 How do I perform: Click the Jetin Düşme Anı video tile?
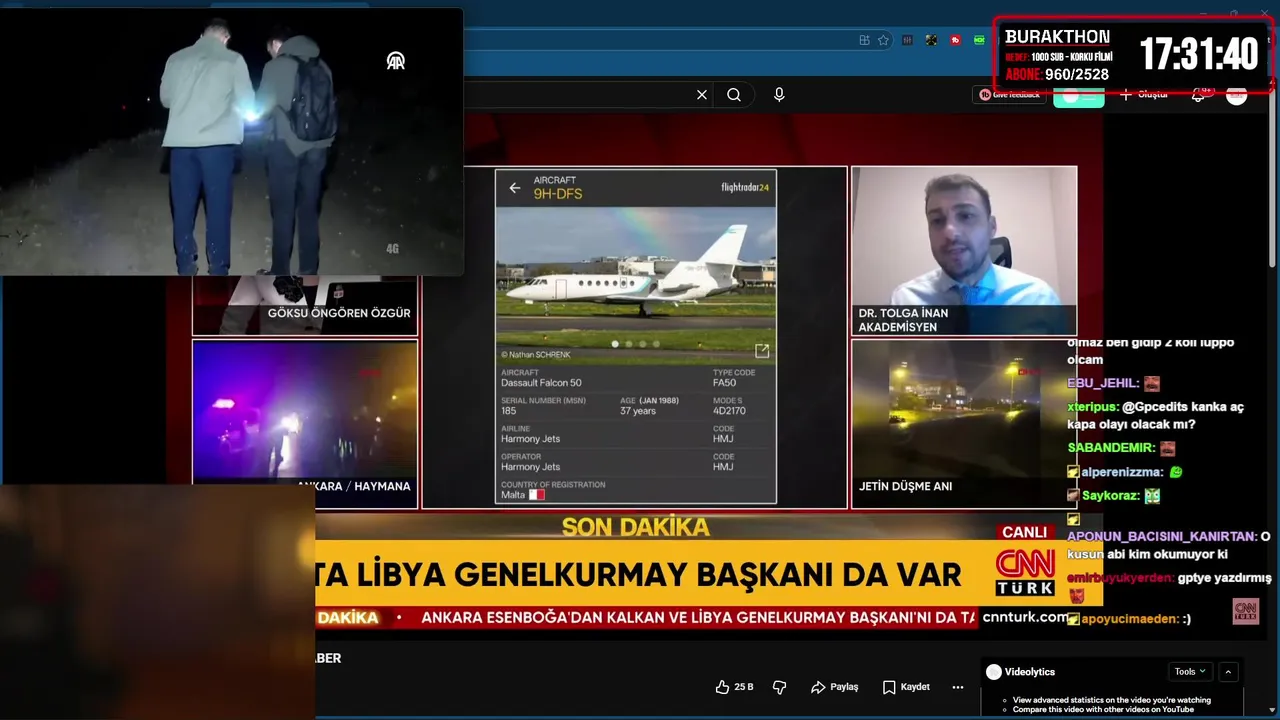(964, 424)
